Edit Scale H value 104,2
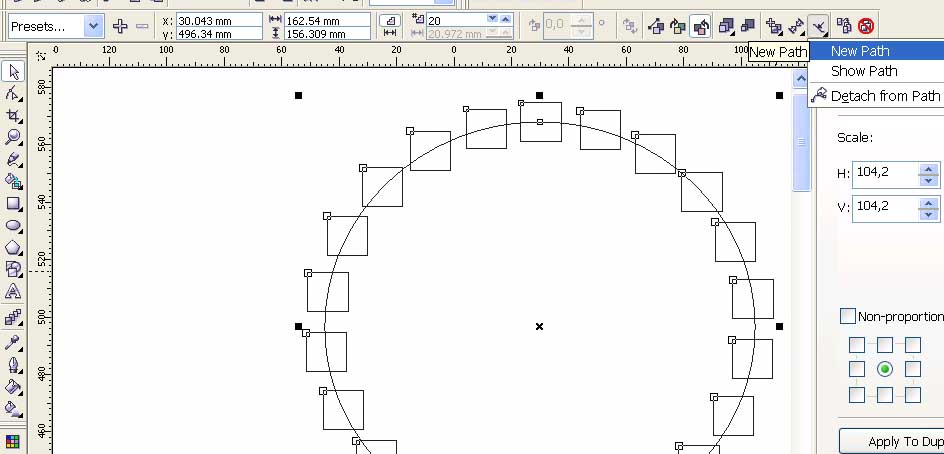Image resolution: width=944 pixels, height=454 pixels. (884, 173)
